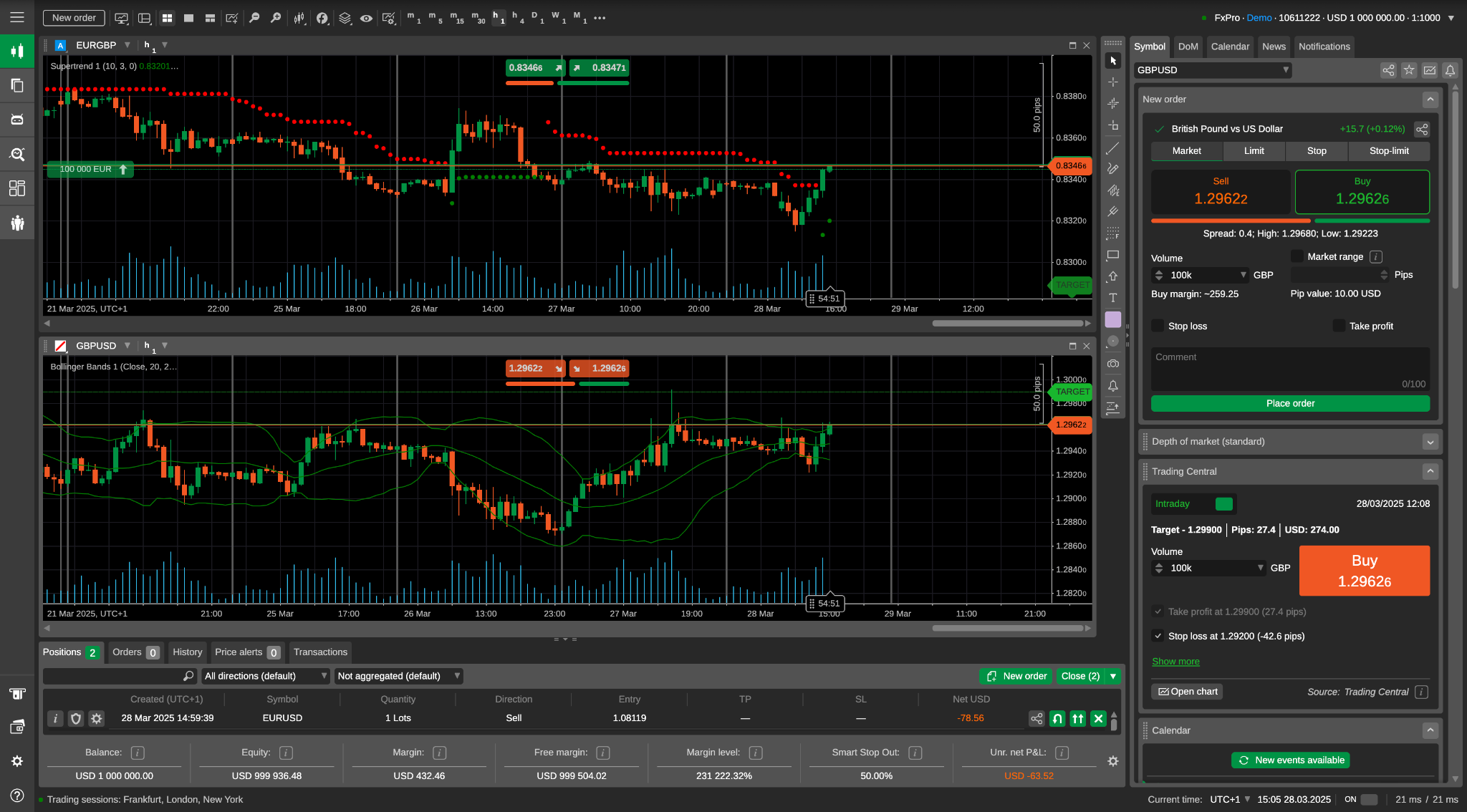Switch to the Calendar tab

coord(1230,47)
